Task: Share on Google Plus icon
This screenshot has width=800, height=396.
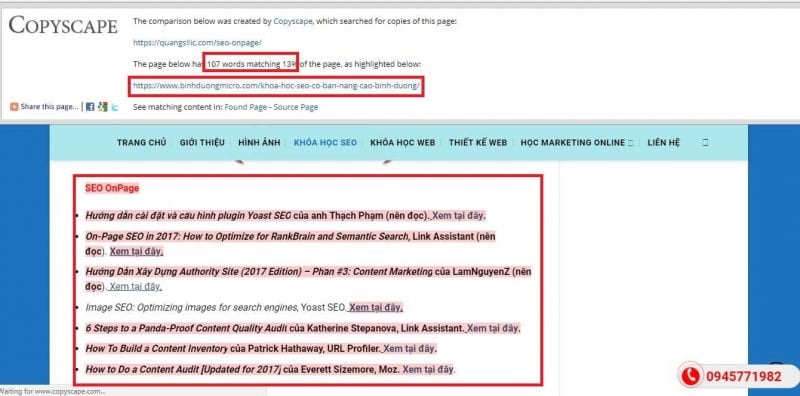Action: point(103,107)
